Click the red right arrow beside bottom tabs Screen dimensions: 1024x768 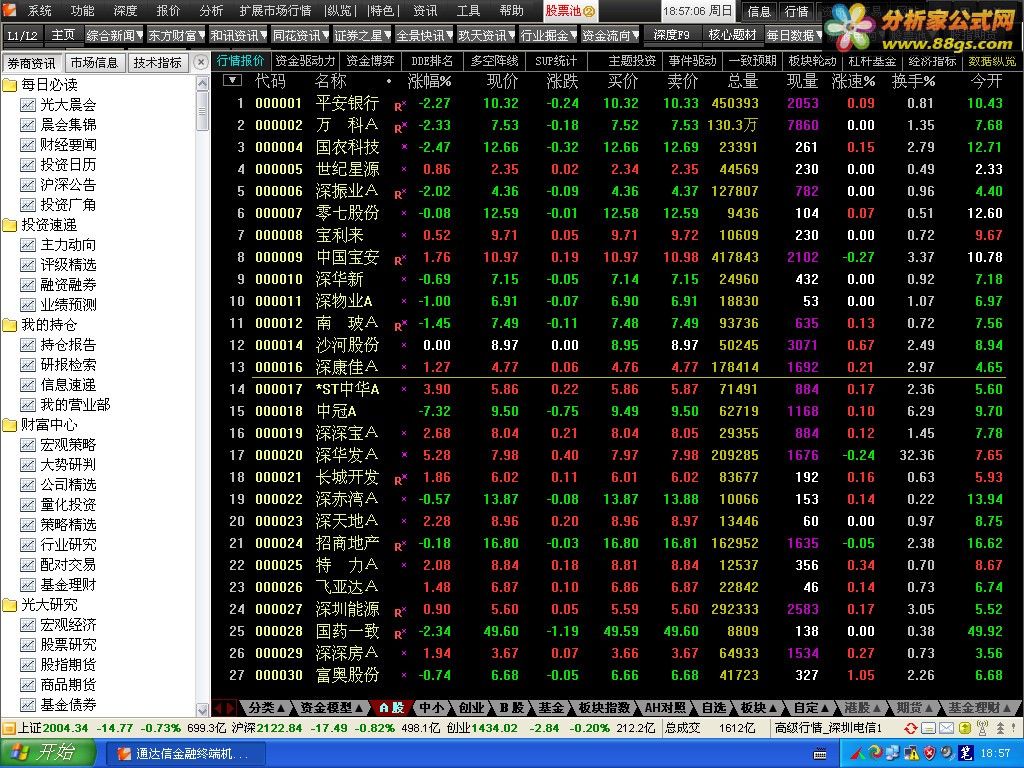pos(230,707)
